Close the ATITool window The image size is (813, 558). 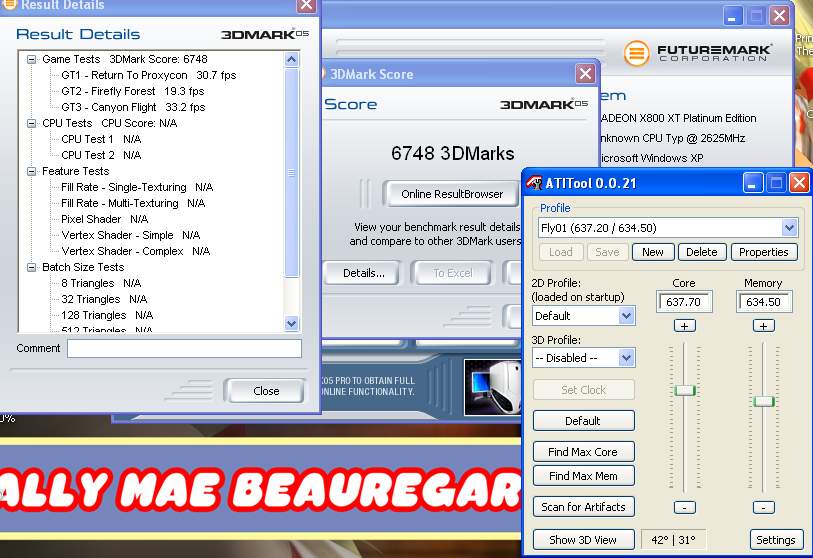(799, 183)
